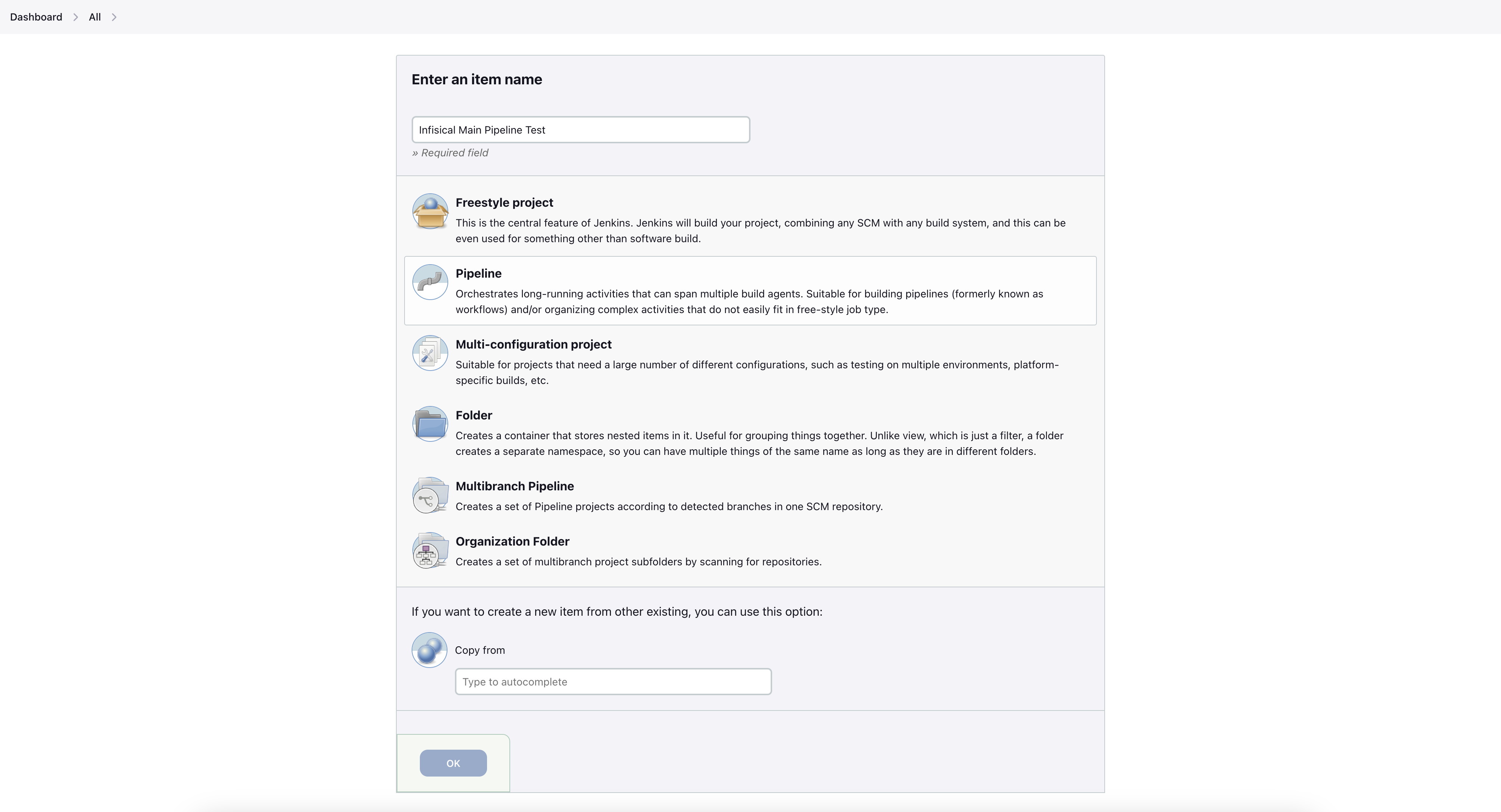Select the Multibranch Pipeline branch icon

pyautogui.click(x=430, y=495)
